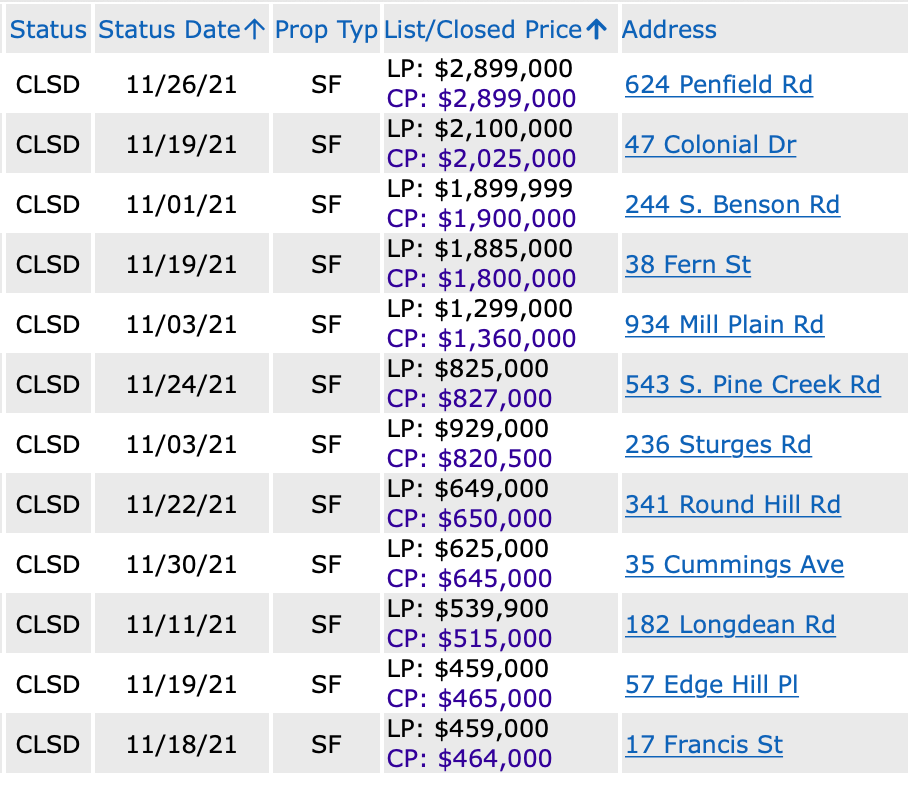View the 934 Mill Plain Rd listing
Screen dimensions: 908x790
click(x=724, y=325)
